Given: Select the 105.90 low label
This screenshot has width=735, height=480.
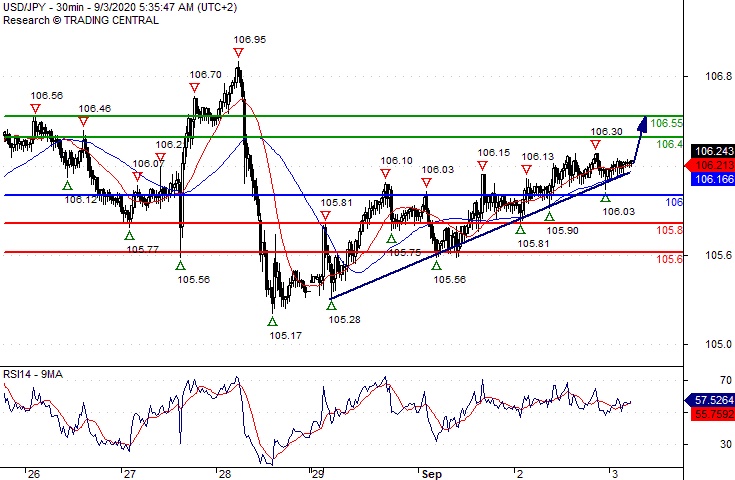Looking at the screenshot, I should (x=562, y=231).
